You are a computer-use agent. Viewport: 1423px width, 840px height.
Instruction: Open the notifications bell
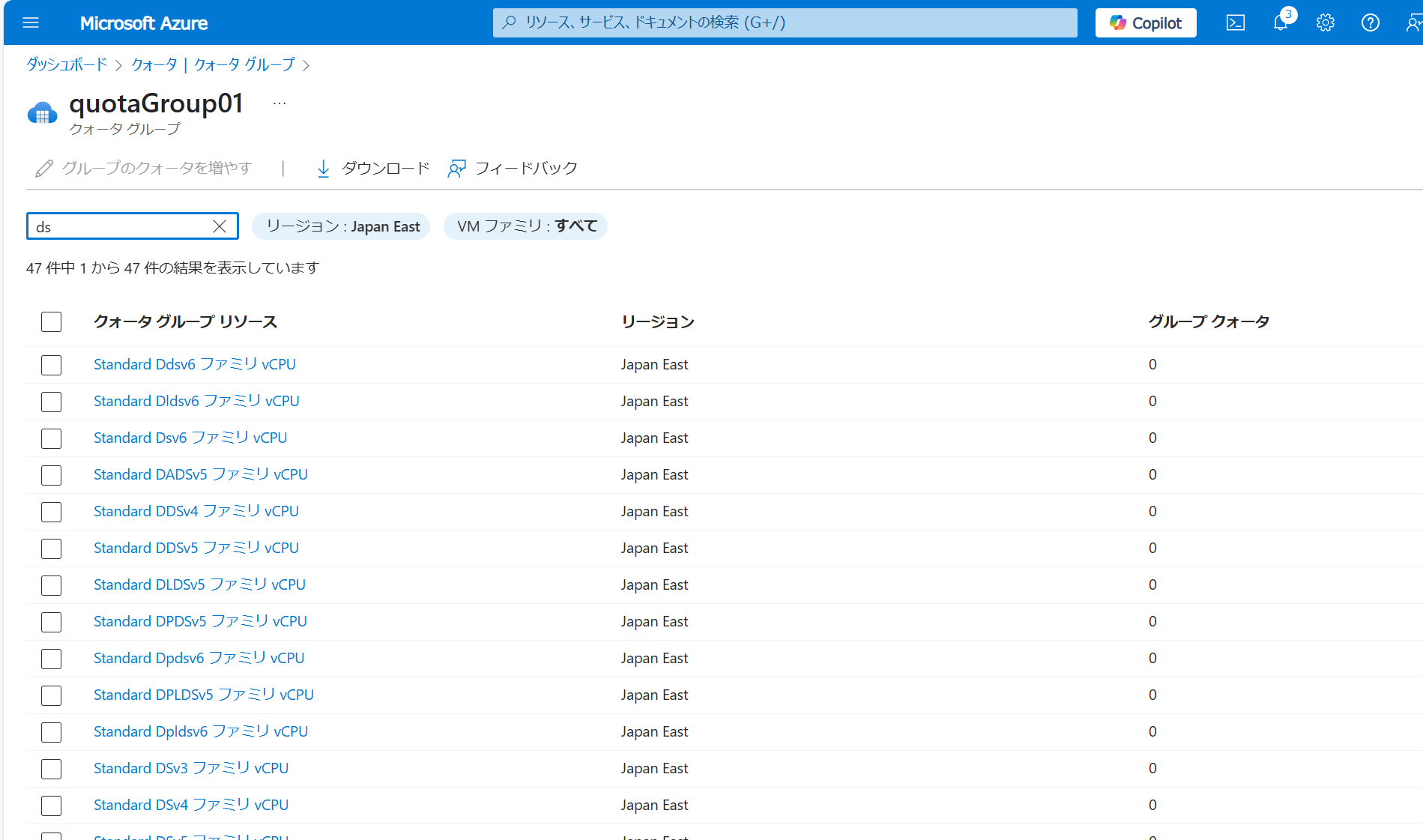[x=1281, y=22]
